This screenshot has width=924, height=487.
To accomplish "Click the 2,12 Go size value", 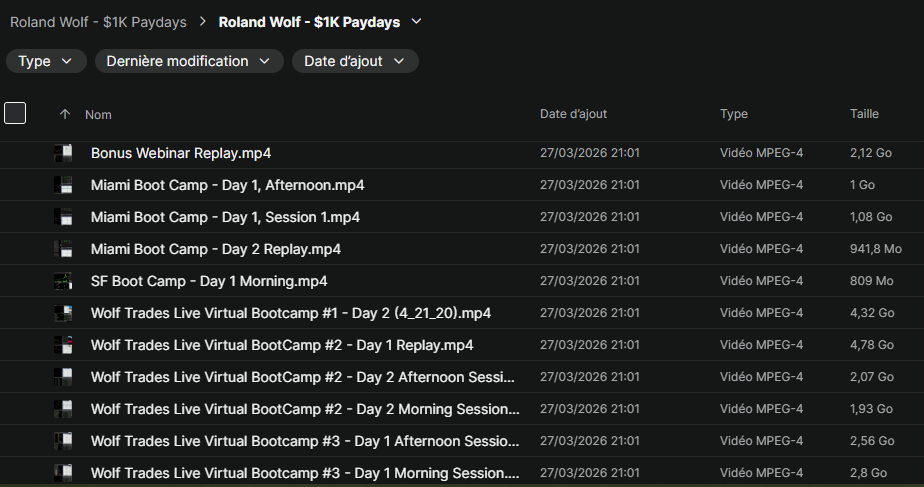I will click(870, 153).
